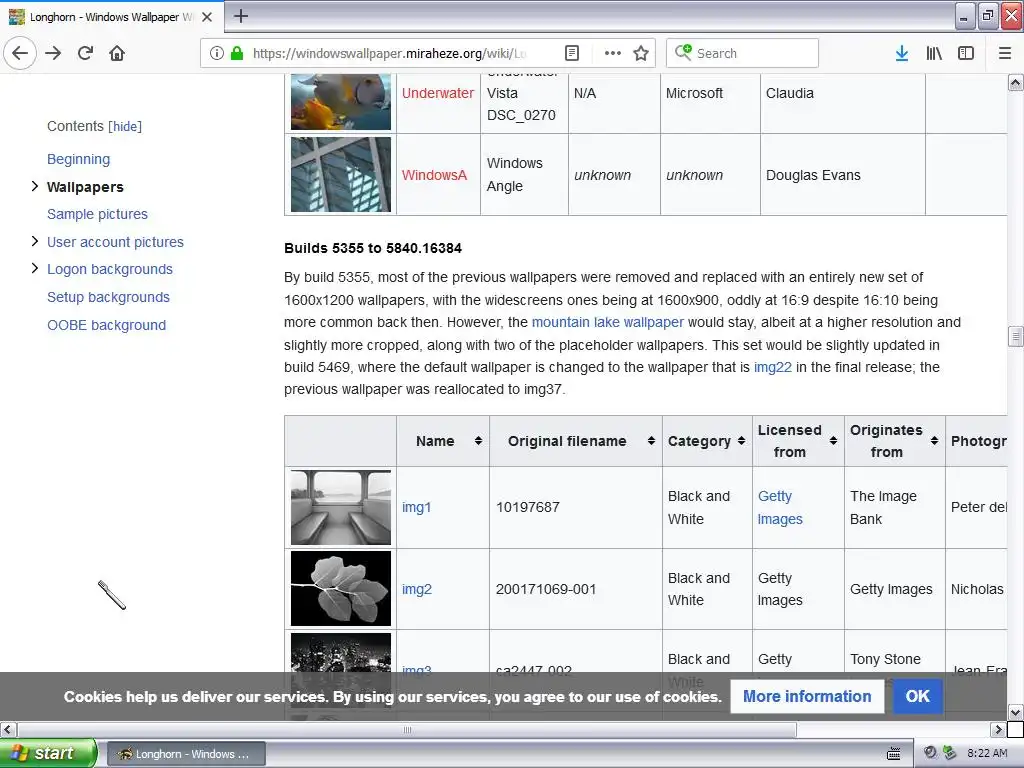Viewport: 1024px width, 768px height.
Task: Open the red WindowsA link
Action: coord(434,175)
